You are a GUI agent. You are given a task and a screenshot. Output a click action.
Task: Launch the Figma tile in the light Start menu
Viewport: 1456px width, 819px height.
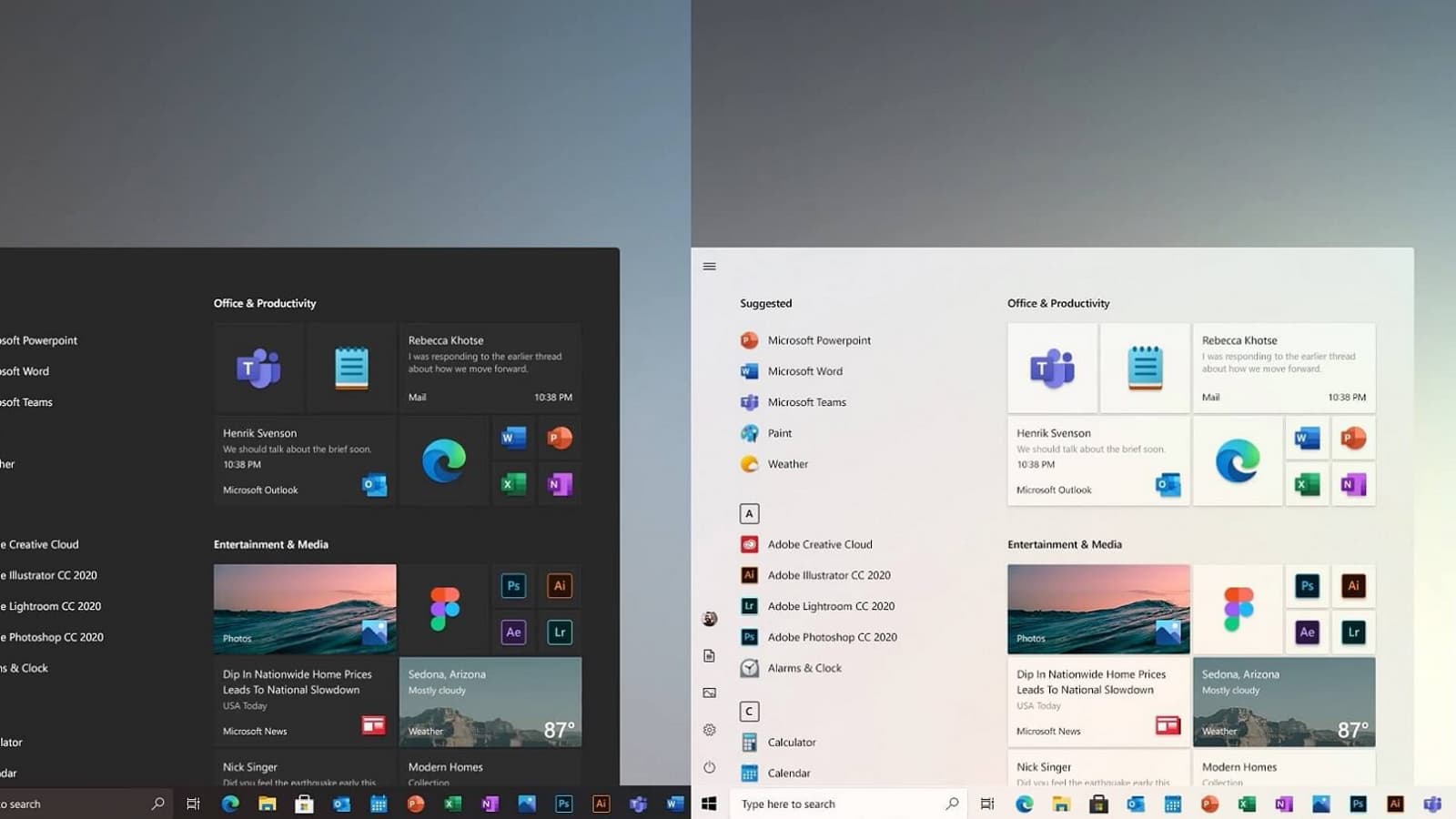(1239, 609)
